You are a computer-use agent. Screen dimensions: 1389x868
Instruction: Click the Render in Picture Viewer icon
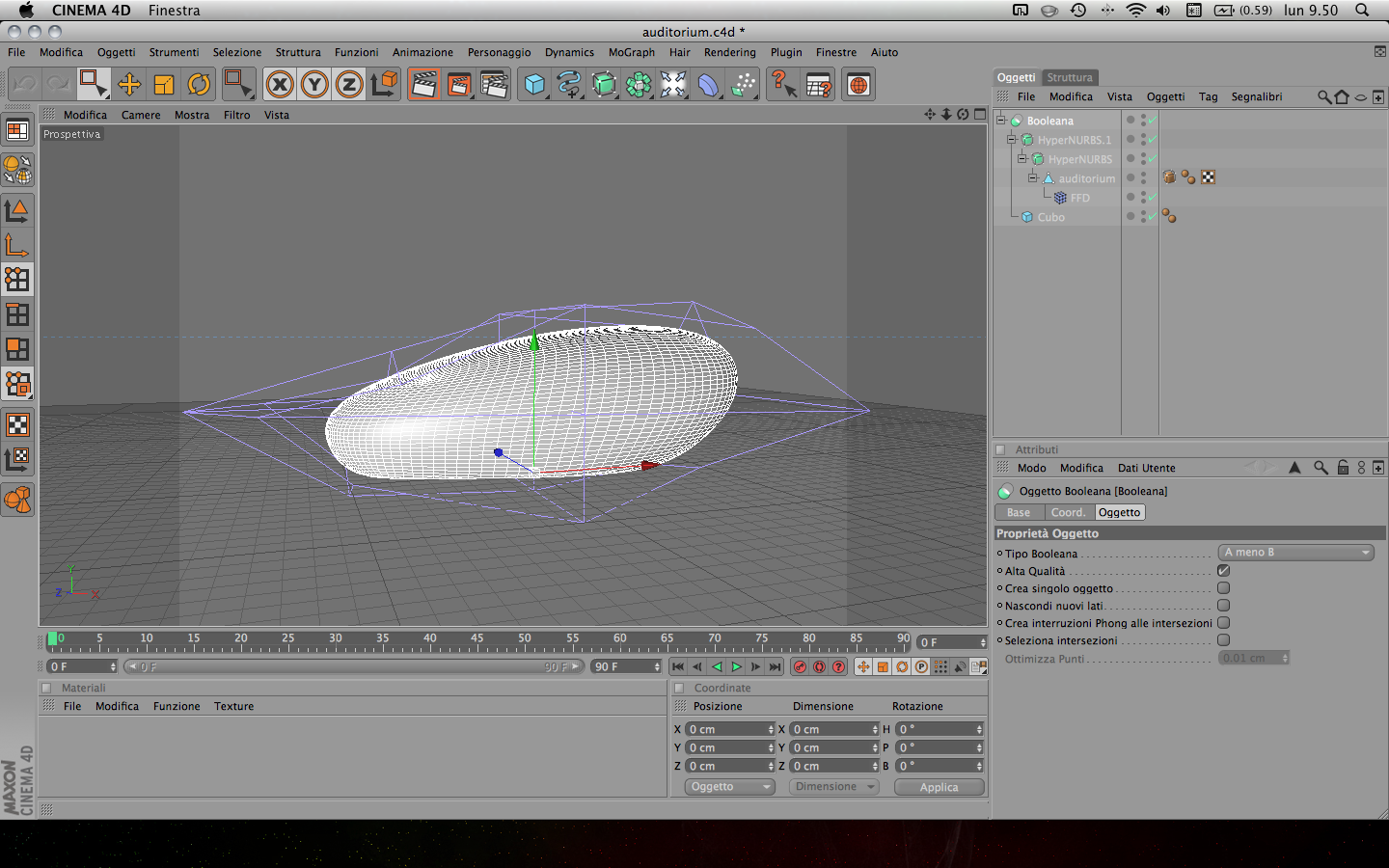(x=458, y=85)
